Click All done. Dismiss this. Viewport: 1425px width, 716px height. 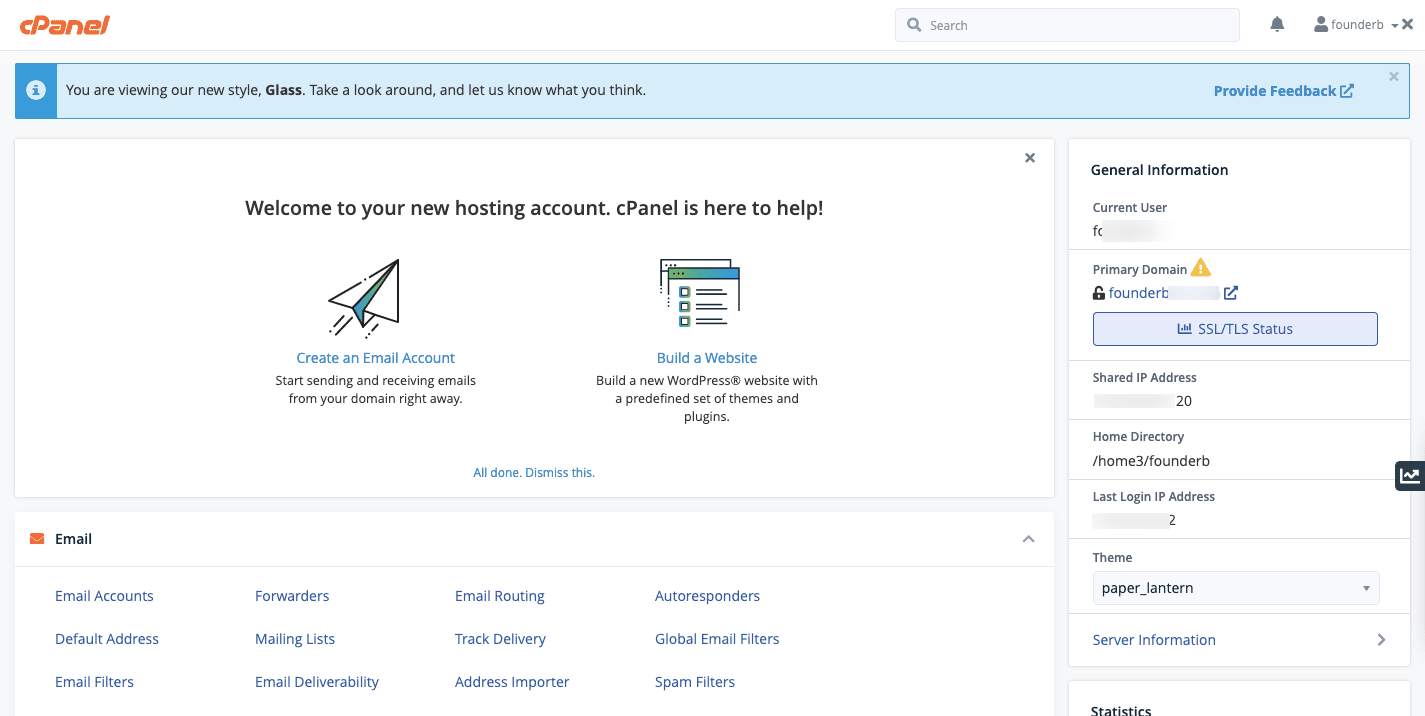534,472
